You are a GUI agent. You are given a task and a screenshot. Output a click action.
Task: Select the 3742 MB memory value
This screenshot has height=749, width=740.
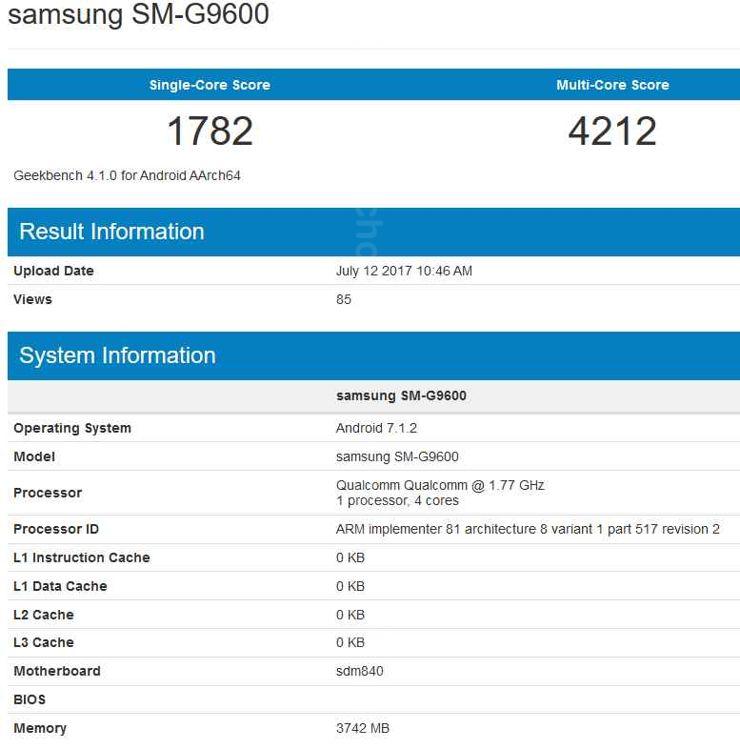363,728
